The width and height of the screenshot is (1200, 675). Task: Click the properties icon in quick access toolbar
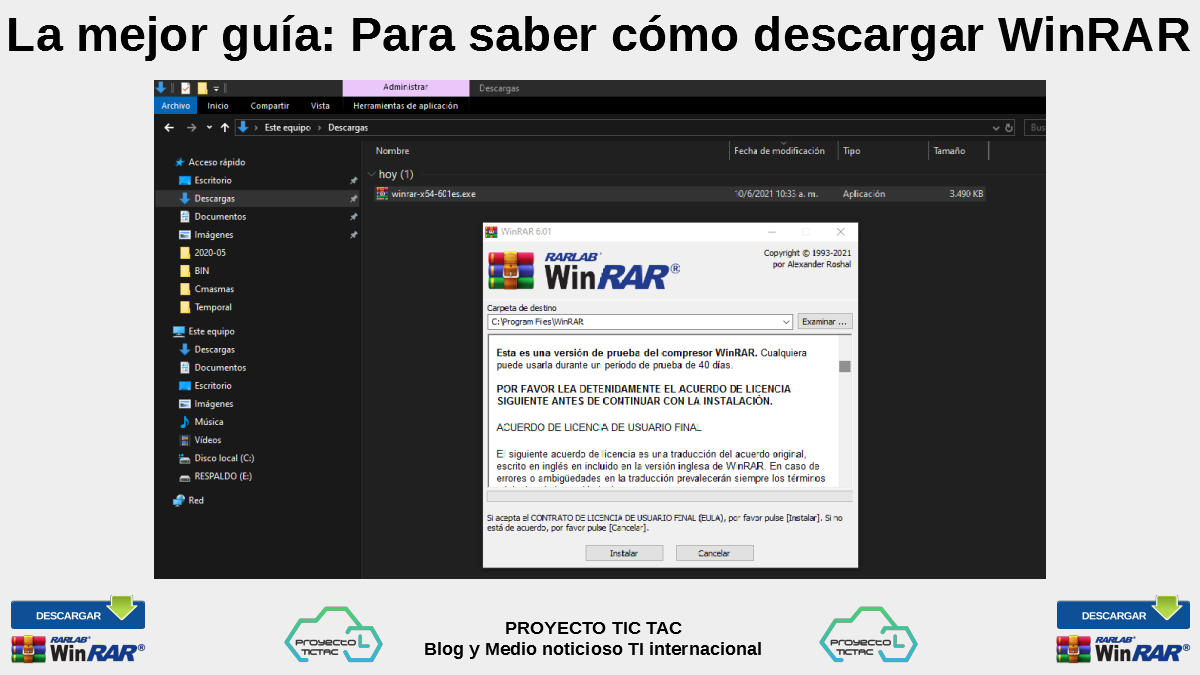pos(185,88)
